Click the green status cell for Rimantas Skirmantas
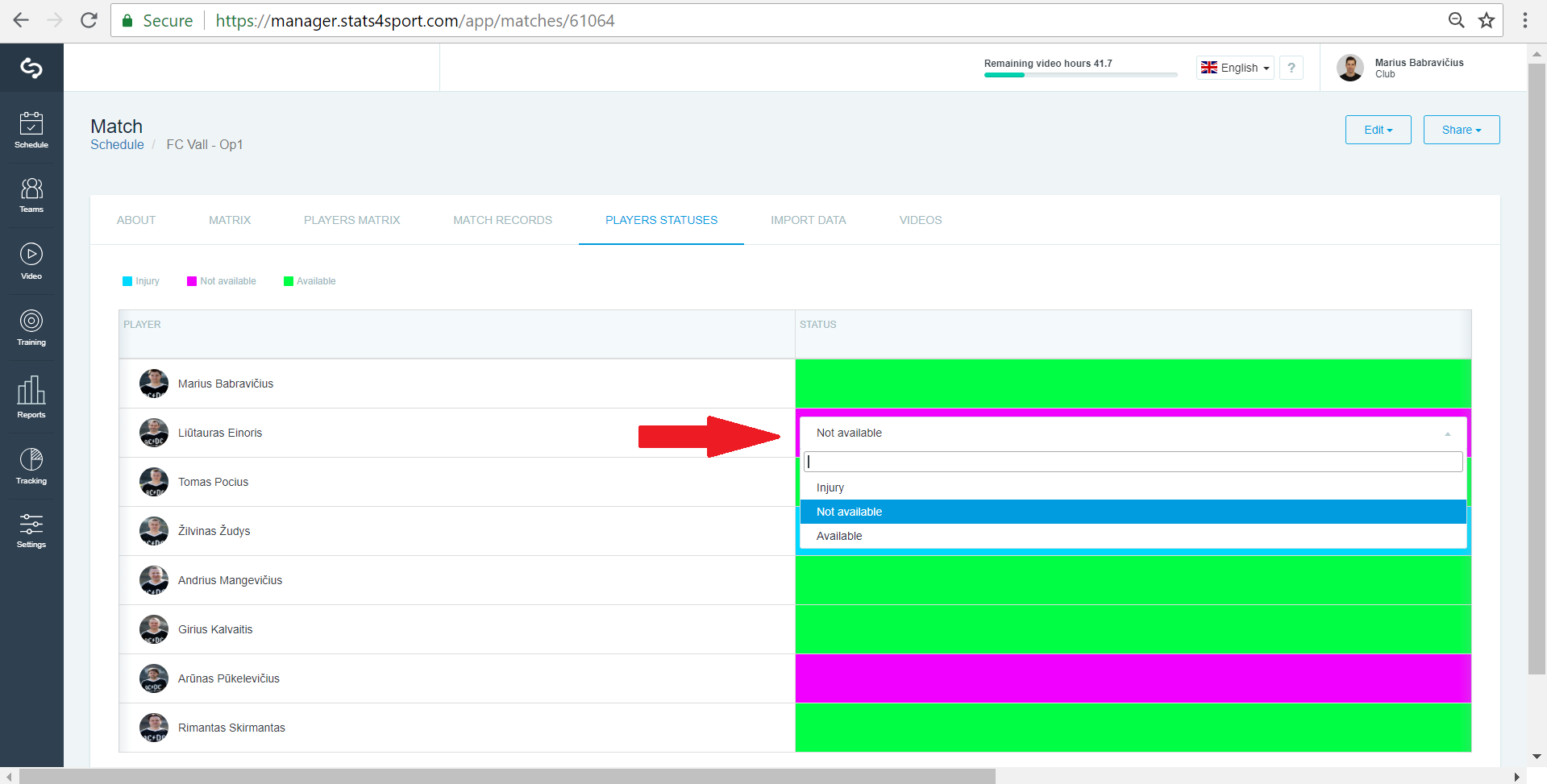 pos(1133,728)
